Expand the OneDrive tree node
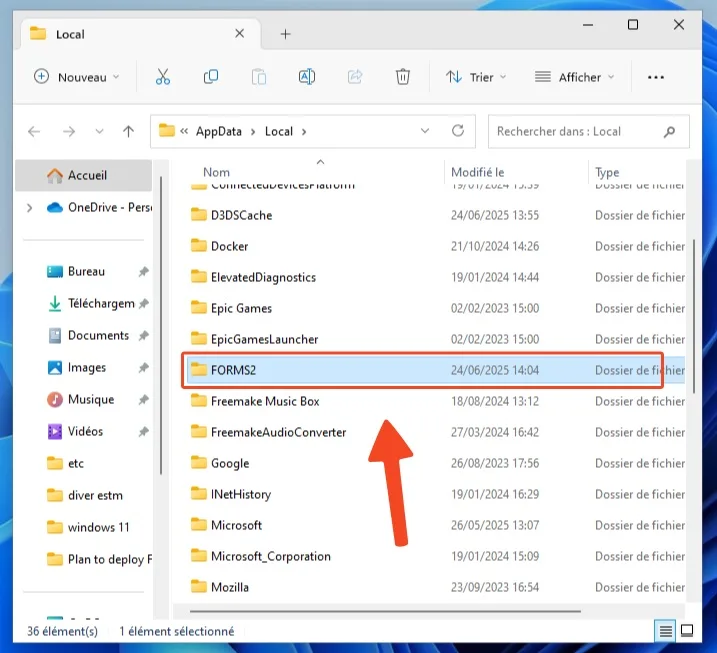 tap(29, 208)
